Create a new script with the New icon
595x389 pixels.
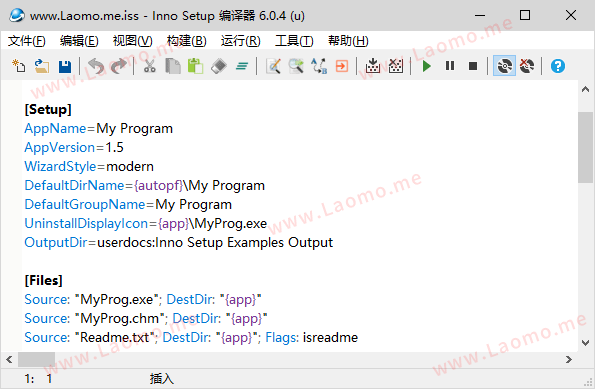tap(19, 66)
